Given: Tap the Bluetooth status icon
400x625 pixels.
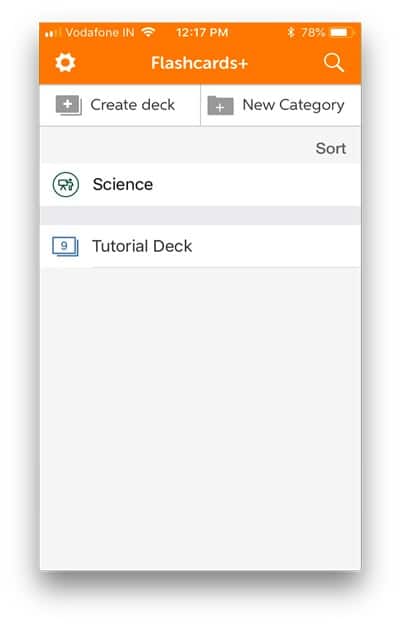Looking at the screenshot, I should [x=291, y=32].
